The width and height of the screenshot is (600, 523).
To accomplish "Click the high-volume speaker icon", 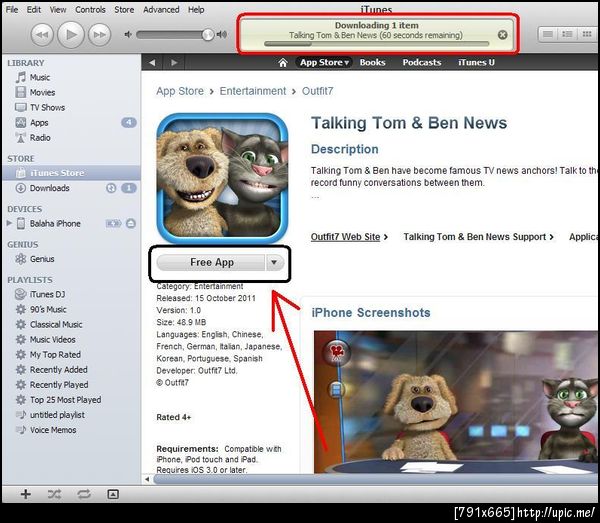I will tap(222, 35).
